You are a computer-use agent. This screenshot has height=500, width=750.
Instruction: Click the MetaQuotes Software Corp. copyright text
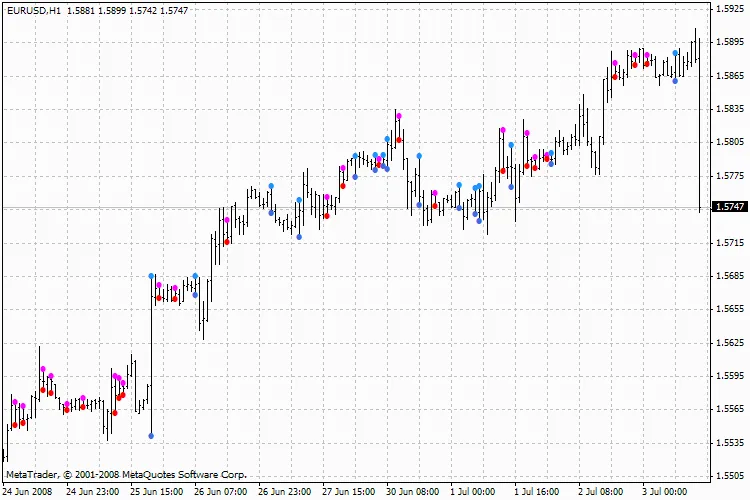pos(125,474)
